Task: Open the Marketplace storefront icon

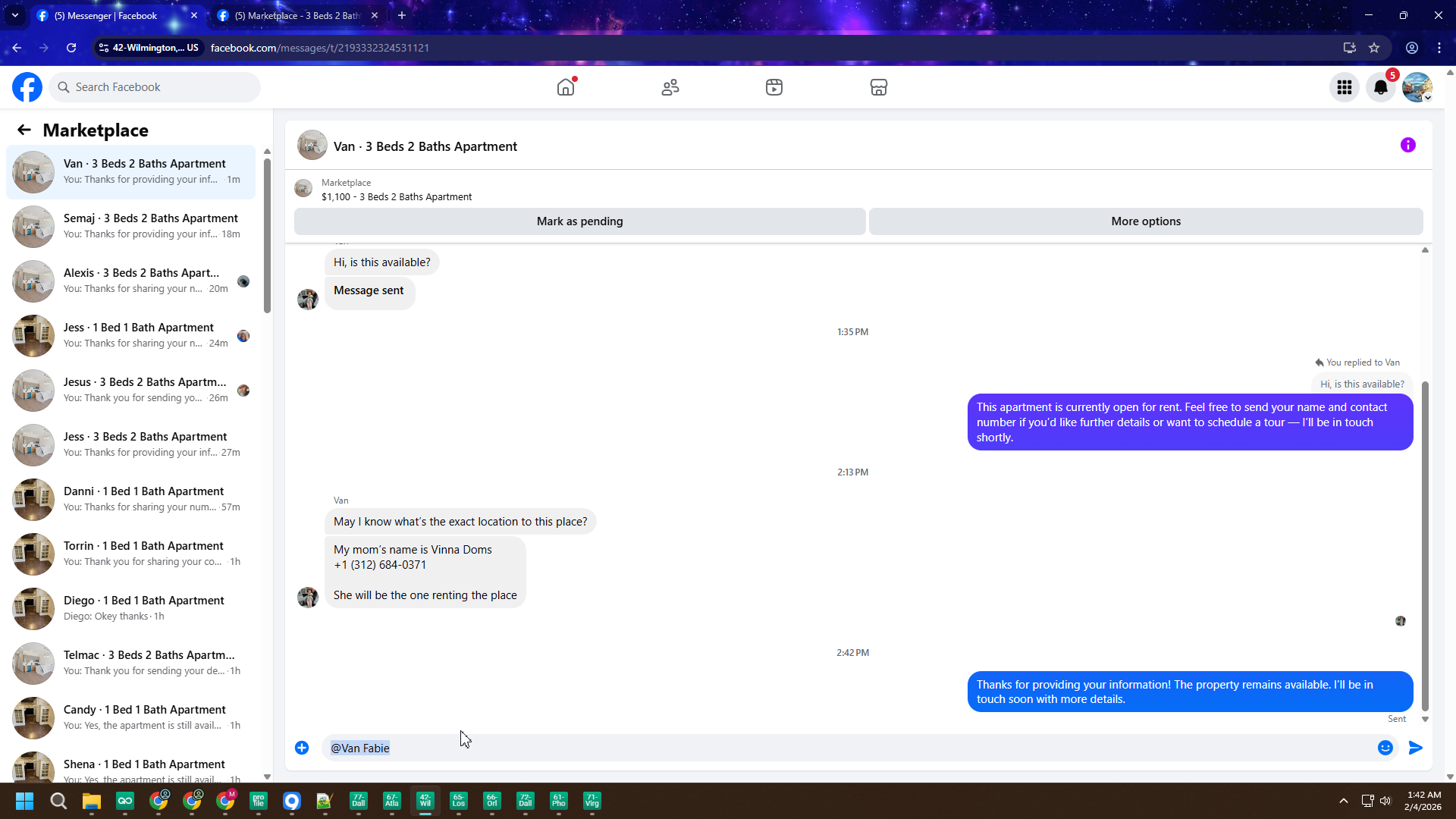Action: [878, 87]
